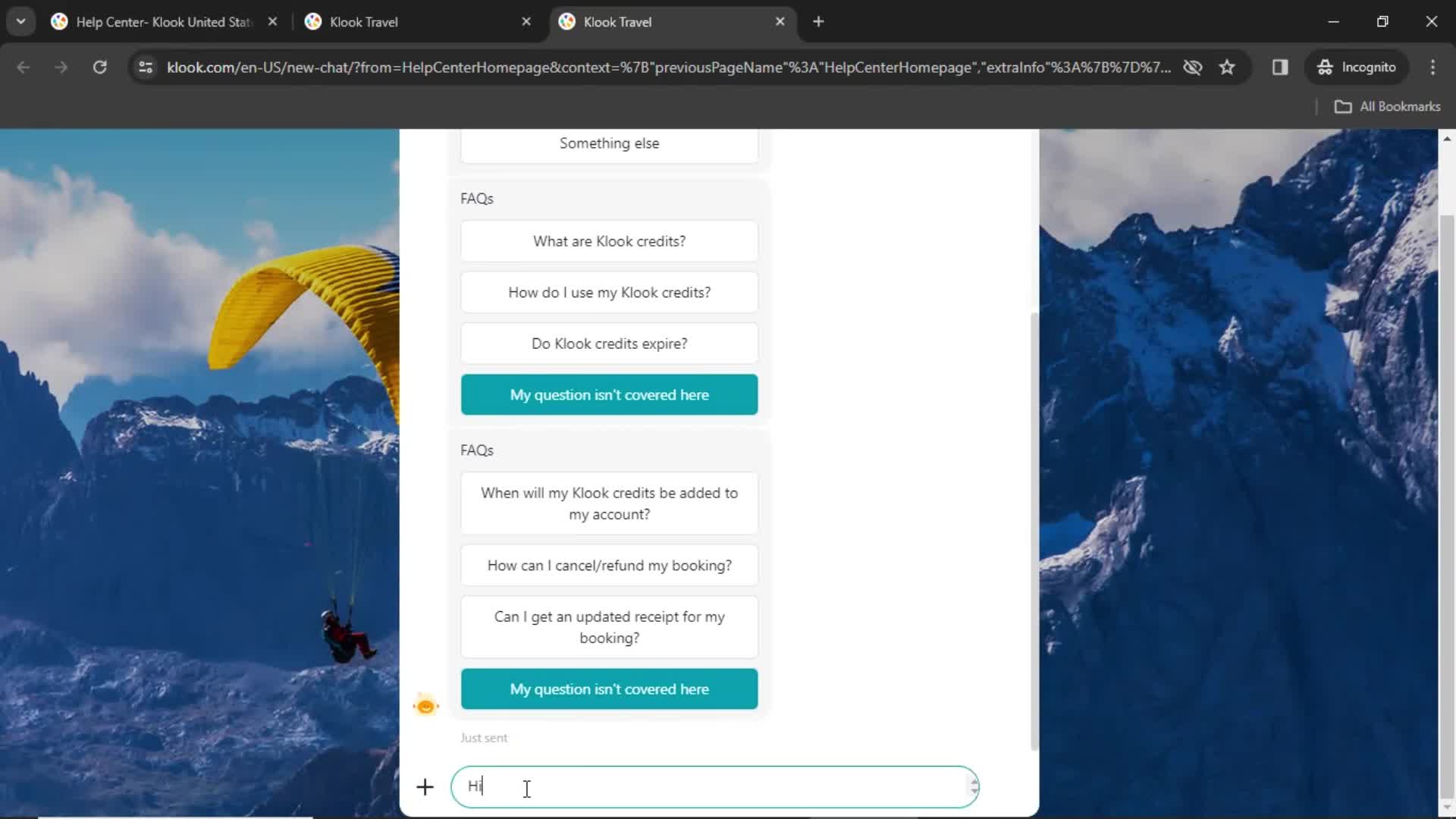Select How can I cancel/refund my booking?

tap(609, 566)
